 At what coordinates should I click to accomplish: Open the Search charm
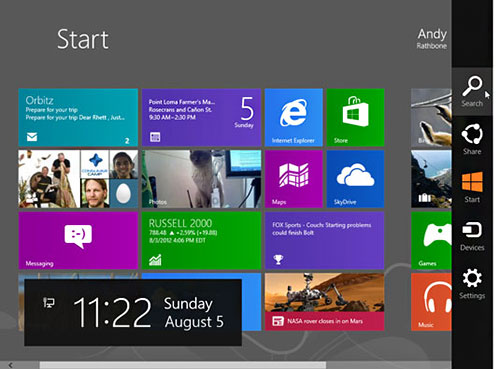coord(472,92)
